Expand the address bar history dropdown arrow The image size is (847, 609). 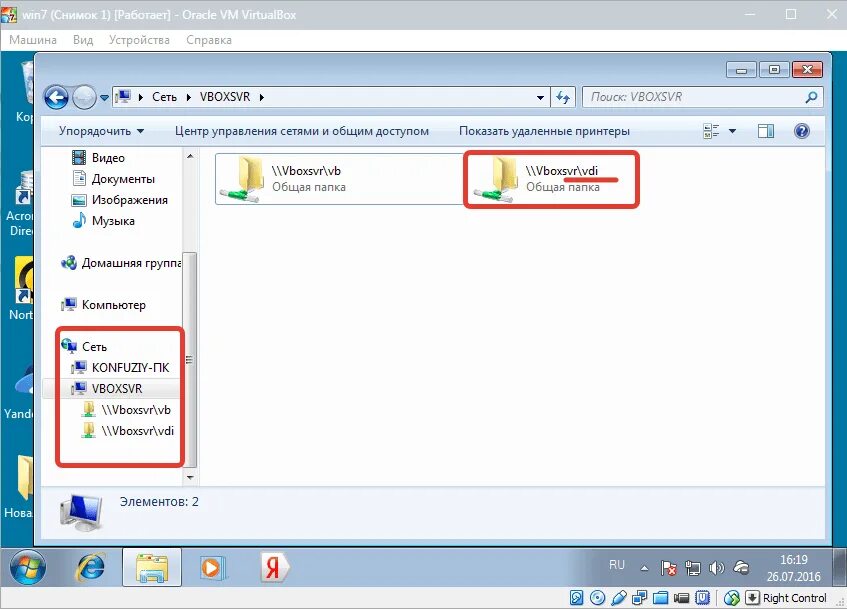point(540,98)
